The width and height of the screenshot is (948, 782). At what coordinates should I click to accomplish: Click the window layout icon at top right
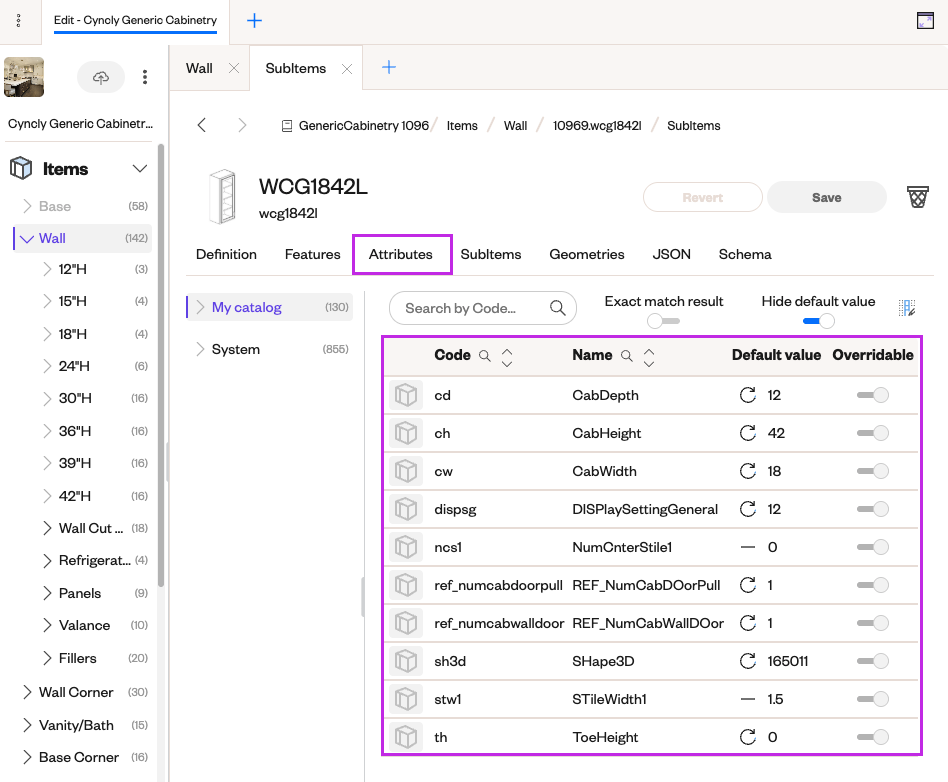pos(925,21)
